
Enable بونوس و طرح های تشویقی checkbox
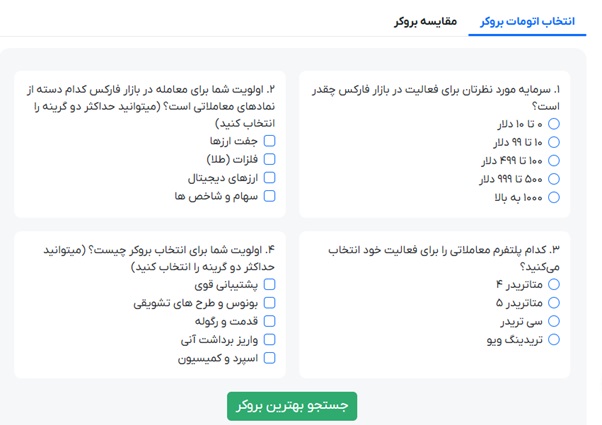click(269, 303)
